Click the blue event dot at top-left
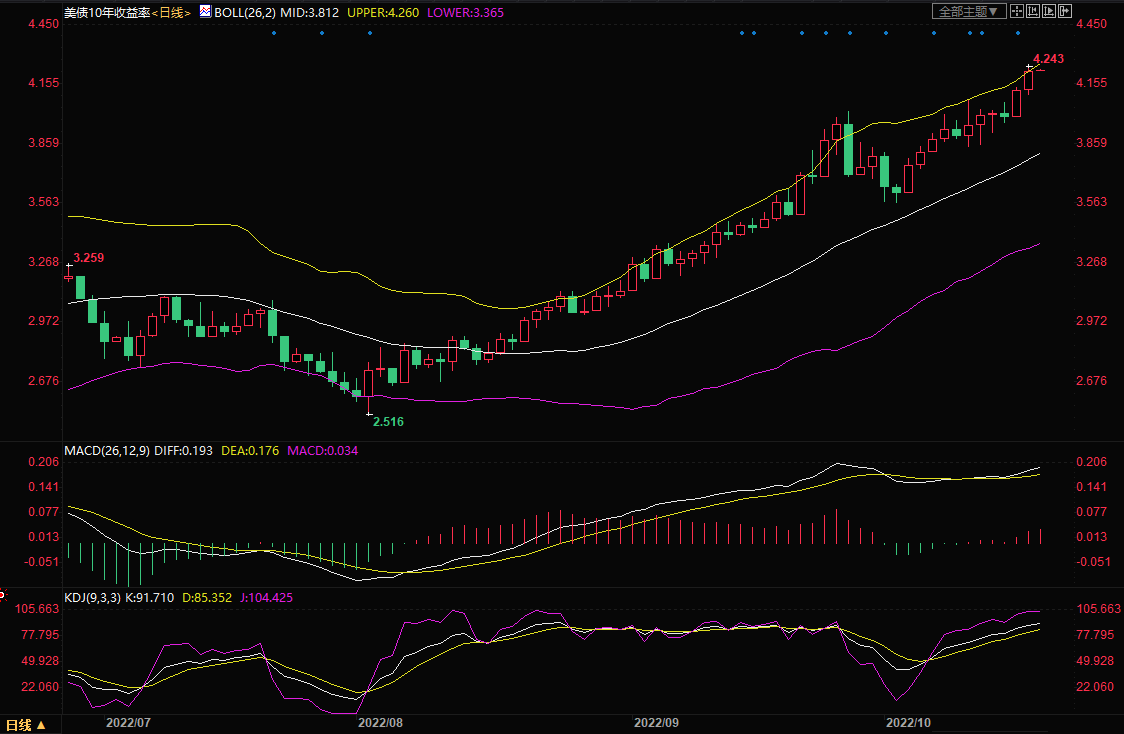 [273, 33]
